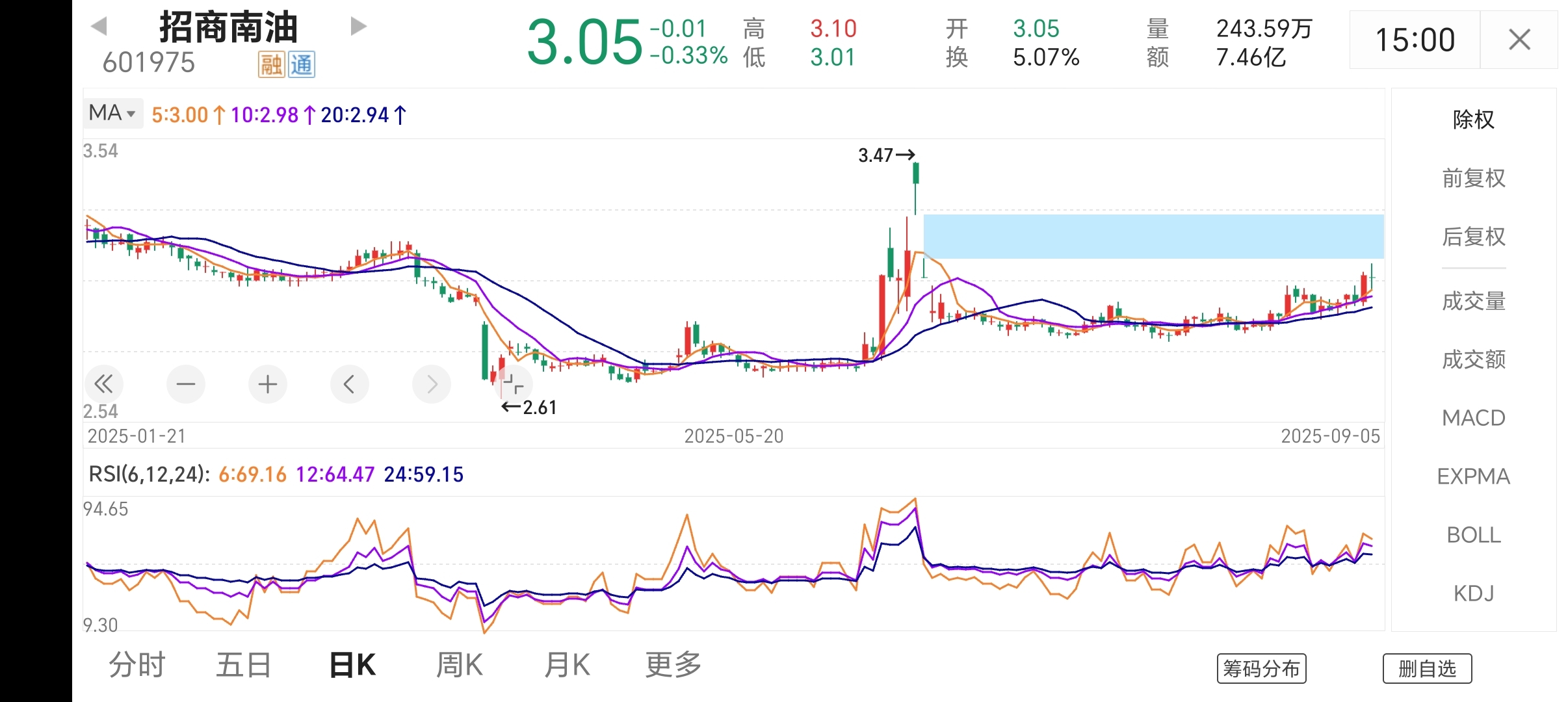Viewport: 1568px width, 702px height.
Task: Select 后复权 adjustment mode
Action: click(x=1474, y=237)
